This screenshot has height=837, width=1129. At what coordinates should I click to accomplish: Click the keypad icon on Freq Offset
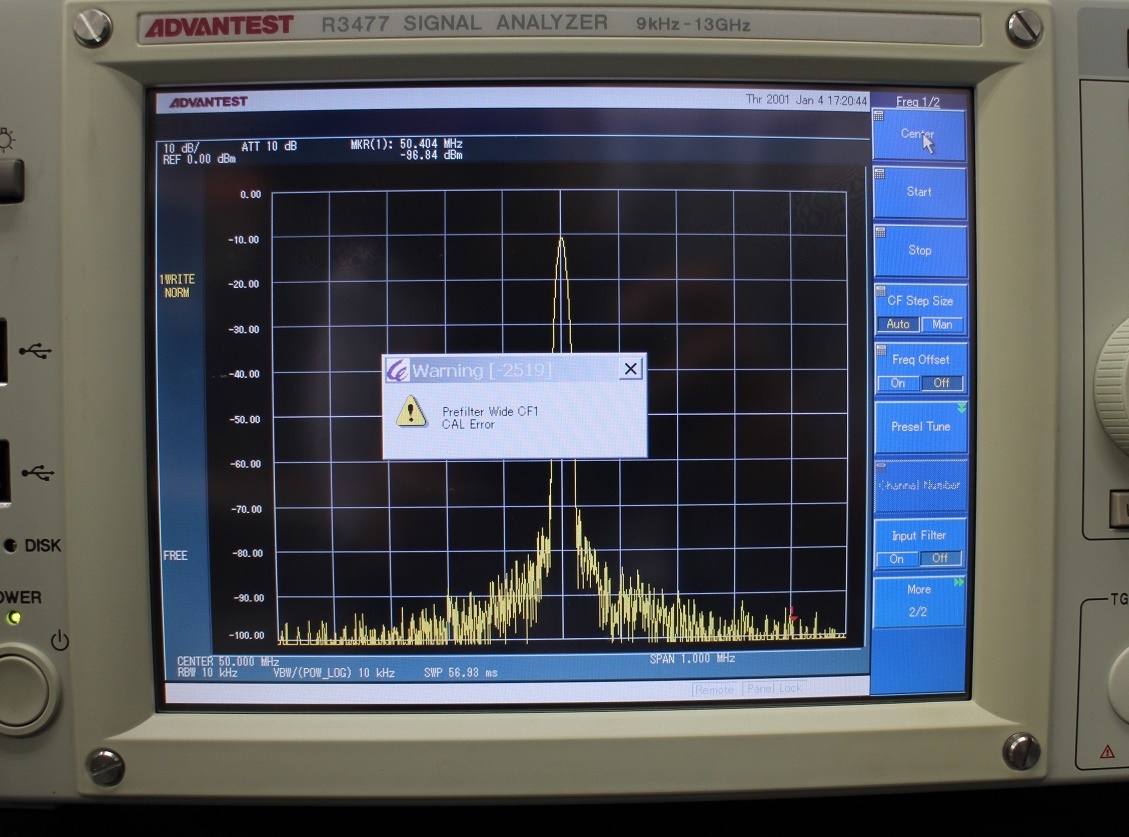[881, 349]
